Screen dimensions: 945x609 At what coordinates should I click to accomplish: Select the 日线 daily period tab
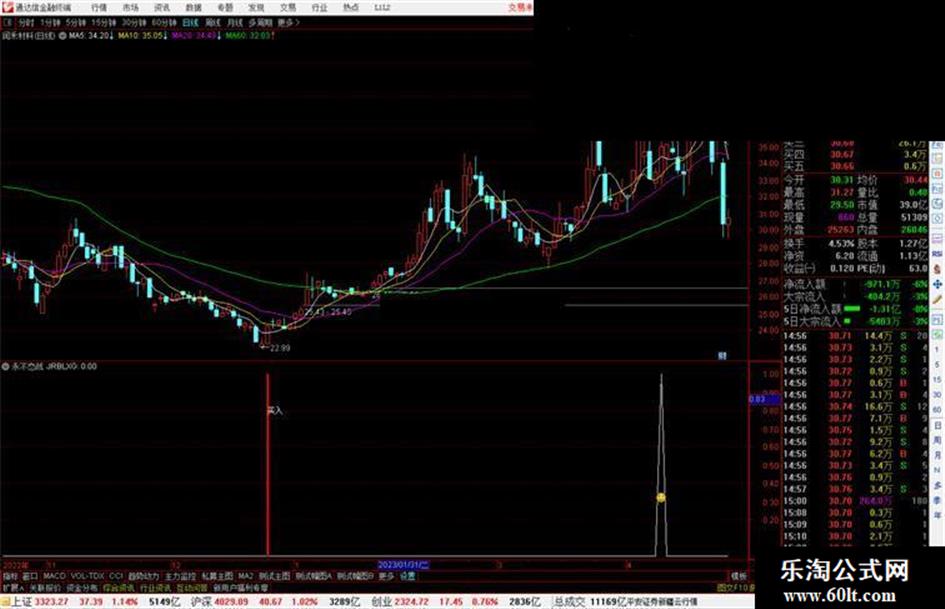(x=190, y=22)
